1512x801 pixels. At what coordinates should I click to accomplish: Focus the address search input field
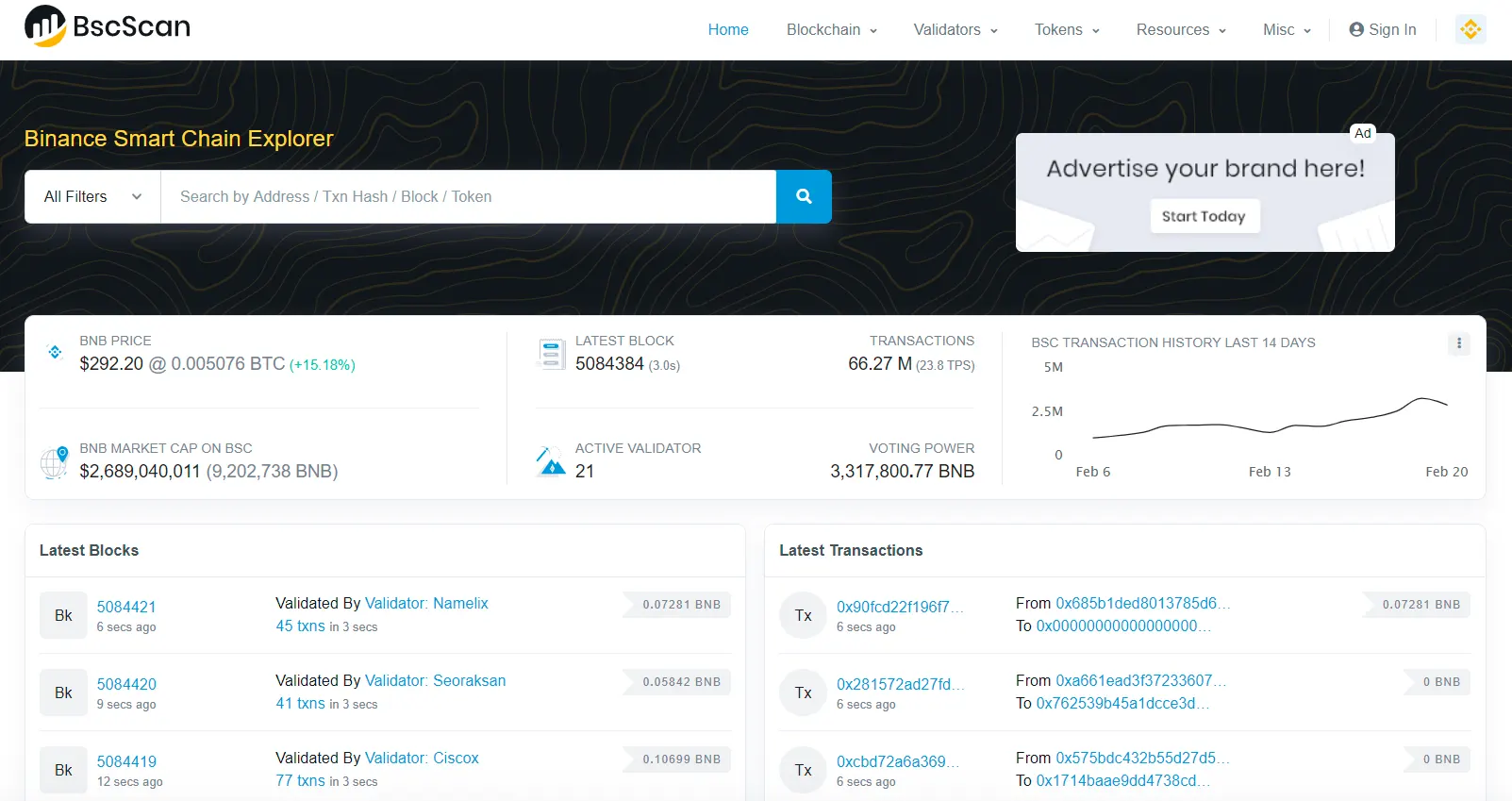tap(468, 196)
